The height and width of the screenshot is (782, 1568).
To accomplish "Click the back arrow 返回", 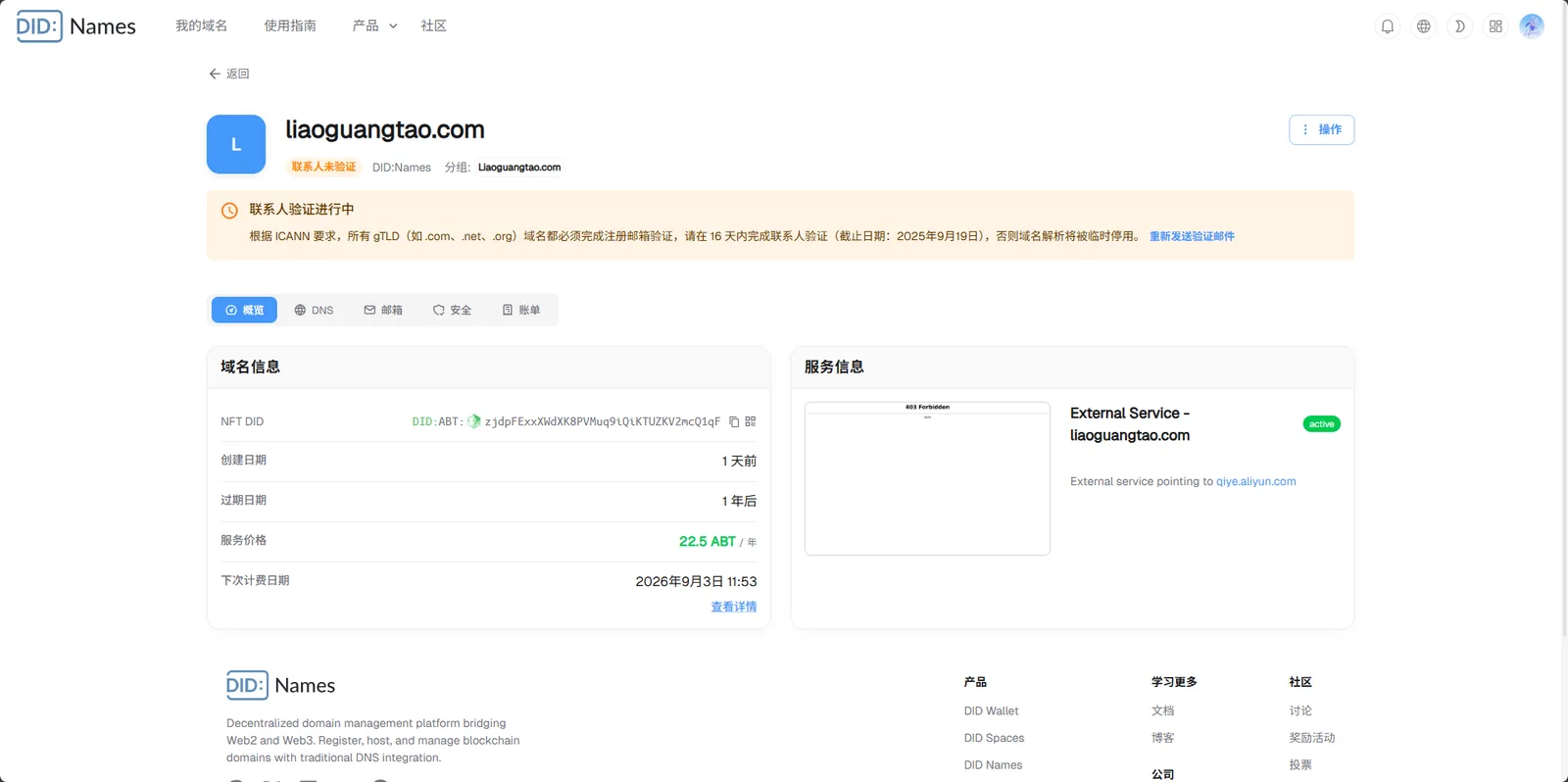I will 228,73.
